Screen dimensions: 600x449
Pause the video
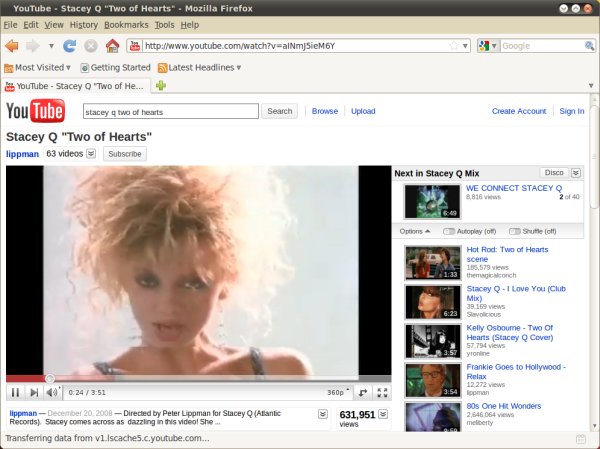point(15,392)
